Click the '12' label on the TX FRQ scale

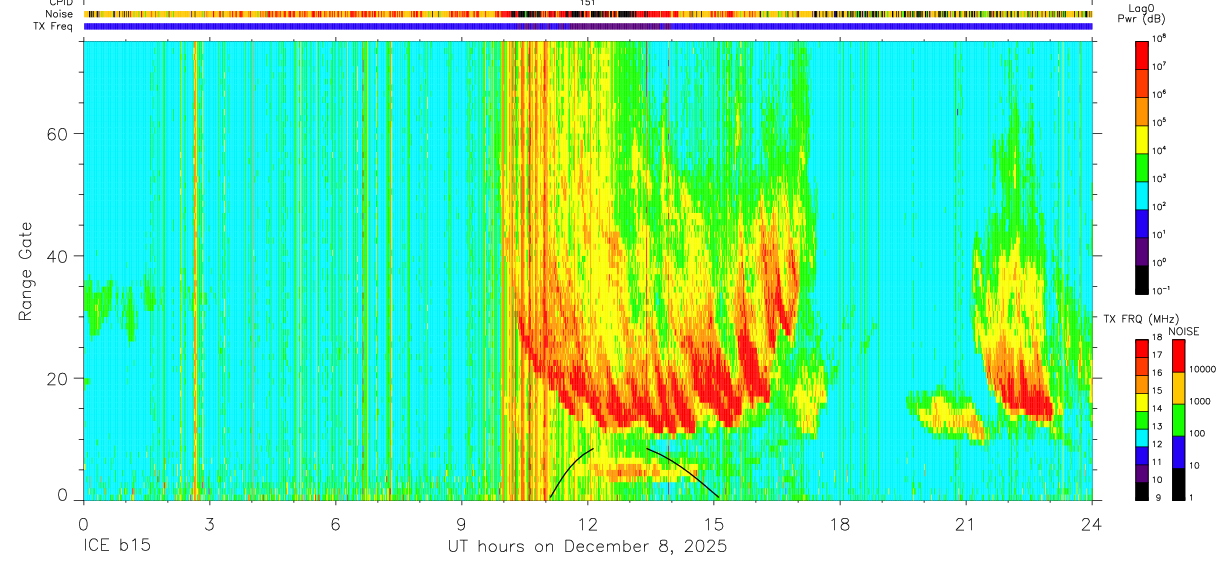[x=1159, y=445]
